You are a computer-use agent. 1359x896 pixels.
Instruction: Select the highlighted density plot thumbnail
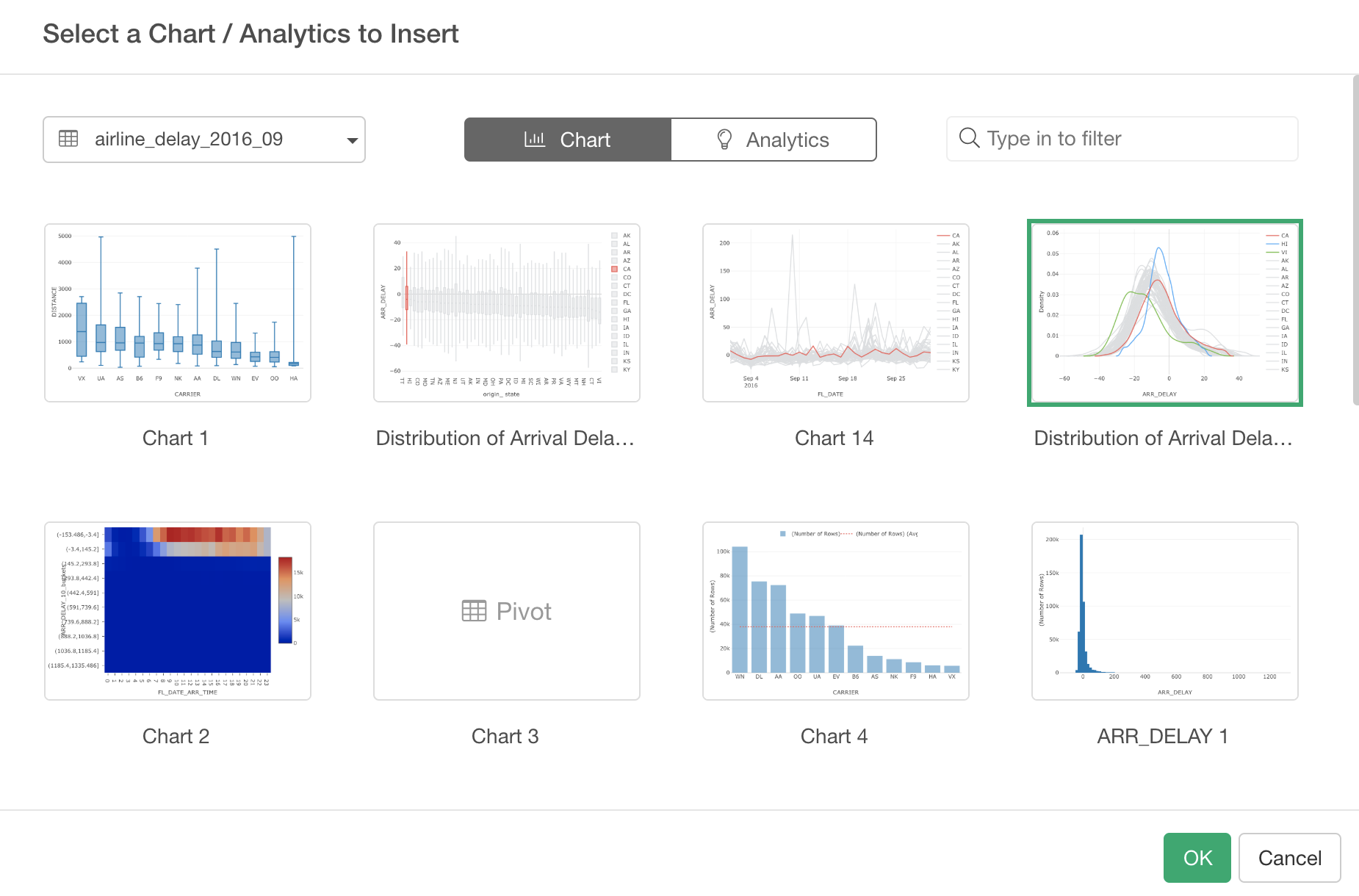[x=1165, y=313]
